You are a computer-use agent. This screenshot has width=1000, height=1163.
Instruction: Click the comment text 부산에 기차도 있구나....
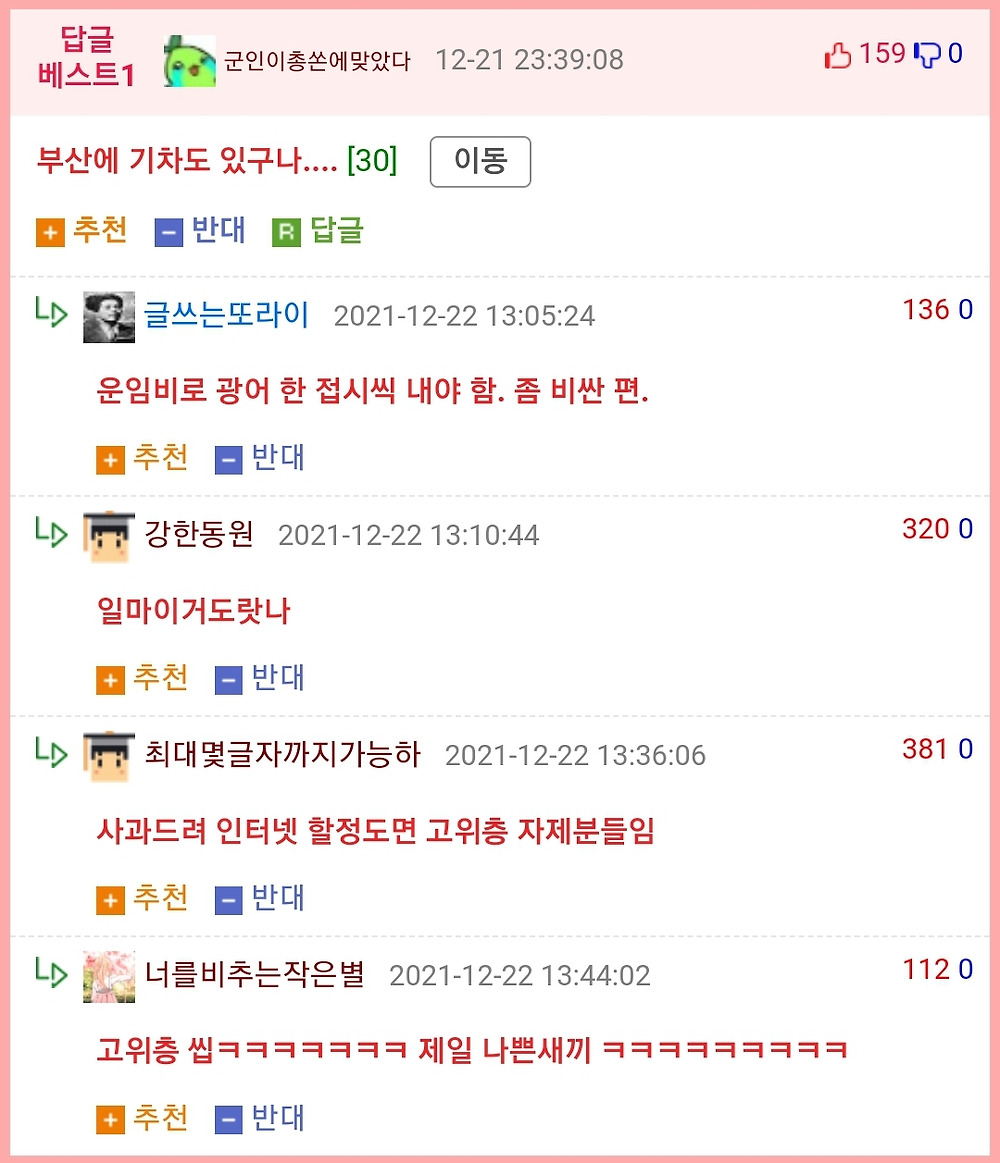tap(187, 159)
